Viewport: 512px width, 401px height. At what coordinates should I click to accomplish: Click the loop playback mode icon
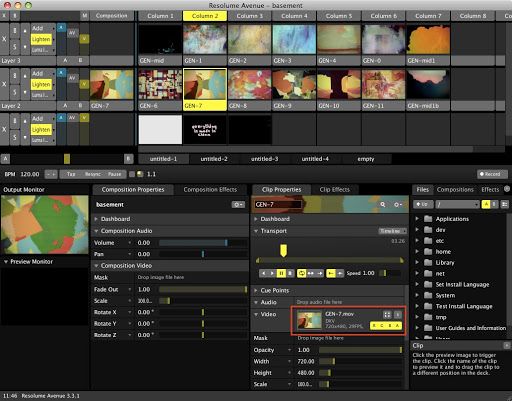pos(302,273)
